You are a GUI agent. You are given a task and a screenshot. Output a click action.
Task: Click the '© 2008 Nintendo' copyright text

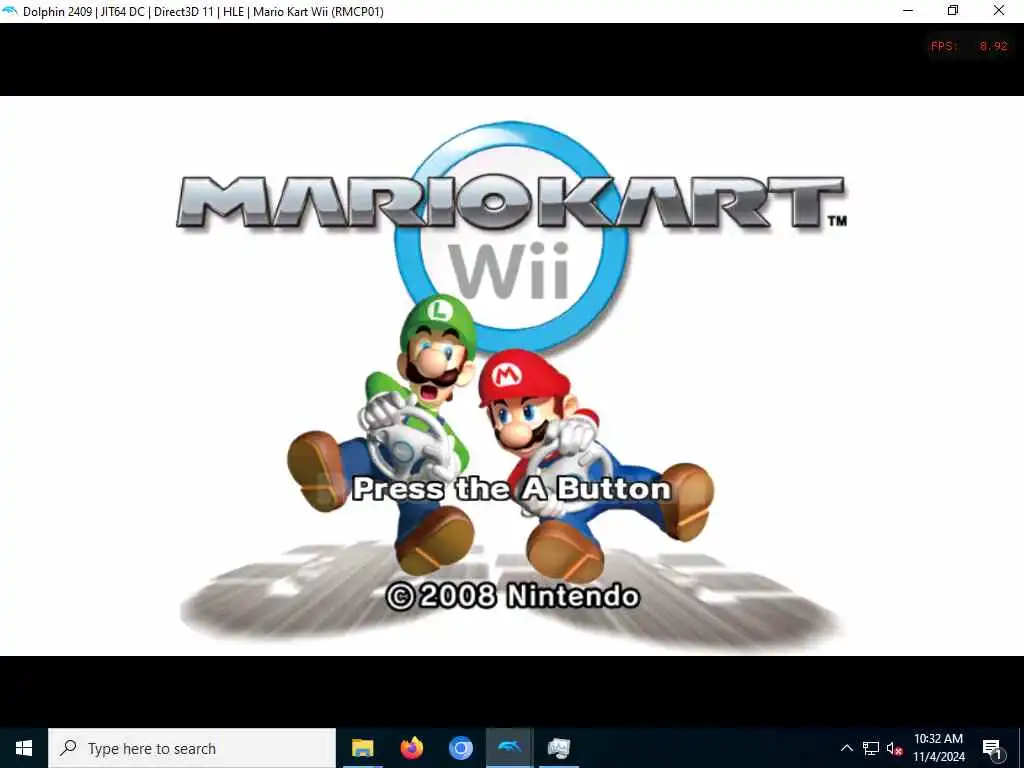click(x=513, y=596)
